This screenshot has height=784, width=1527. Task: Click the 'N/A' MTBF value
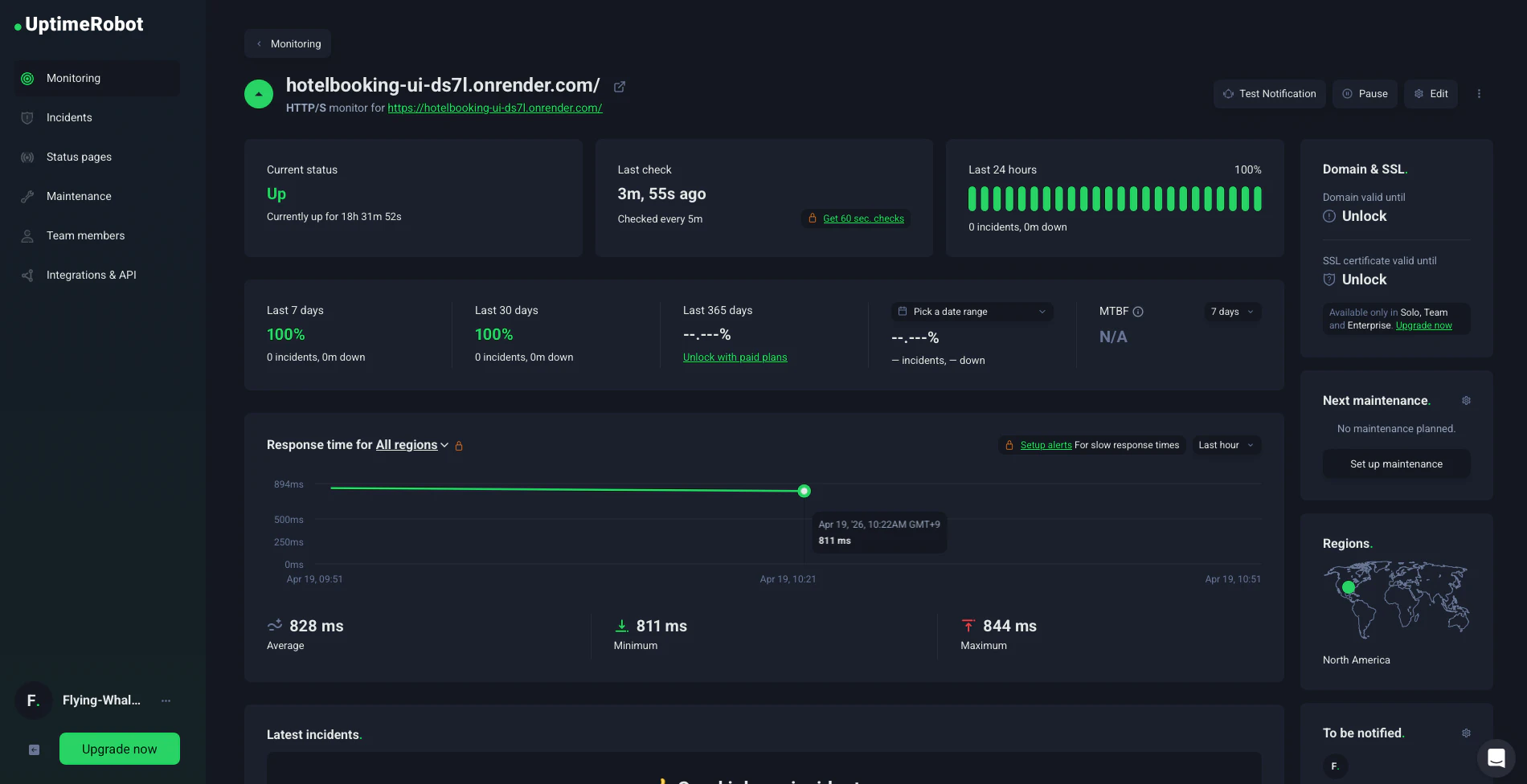1113,337
